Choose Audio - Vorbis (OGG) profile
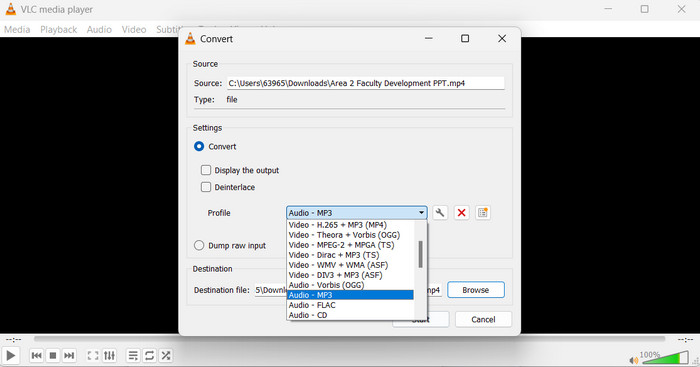The width and height of the screenshot is (700, 367). [x=350, y=285]
